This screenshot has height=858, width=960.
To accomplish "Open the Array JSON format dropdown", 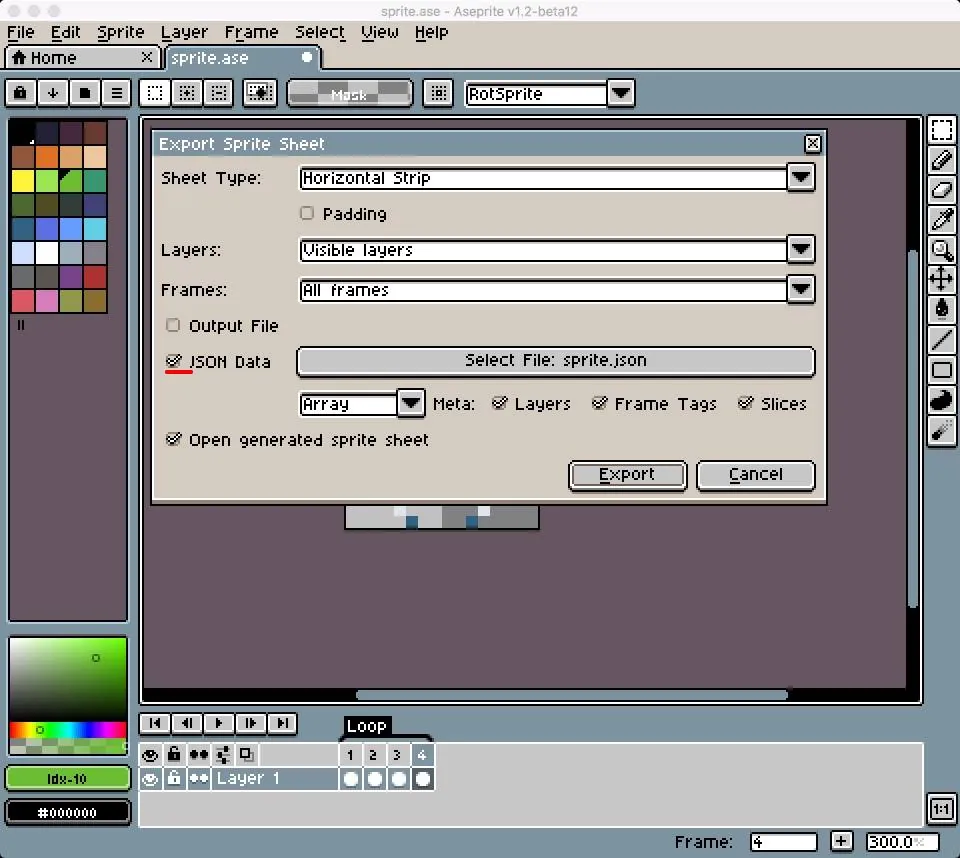I will (411, 404).
